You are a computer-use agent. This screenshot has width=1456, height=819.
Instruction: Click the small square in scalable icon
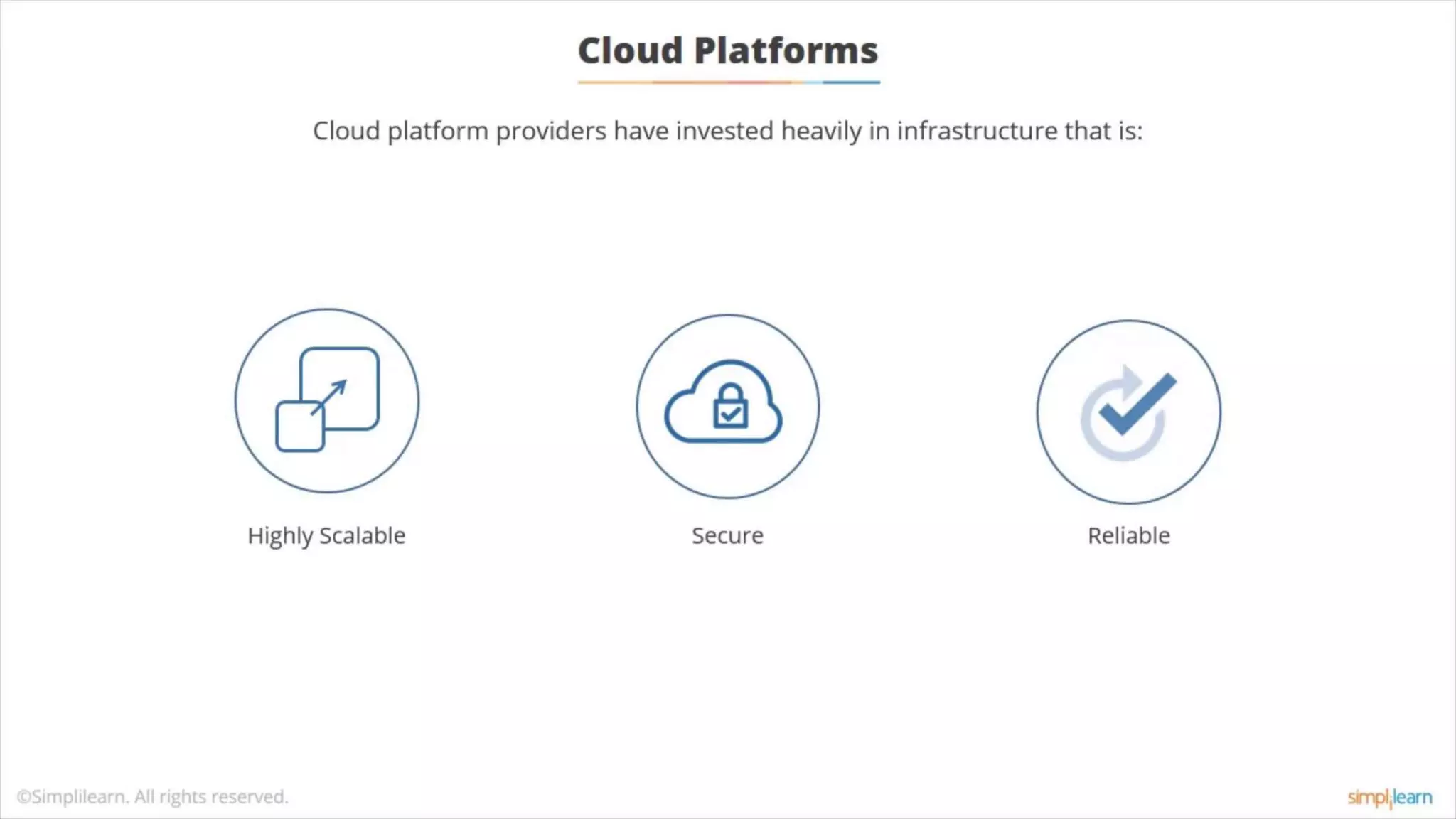[299, 428]
